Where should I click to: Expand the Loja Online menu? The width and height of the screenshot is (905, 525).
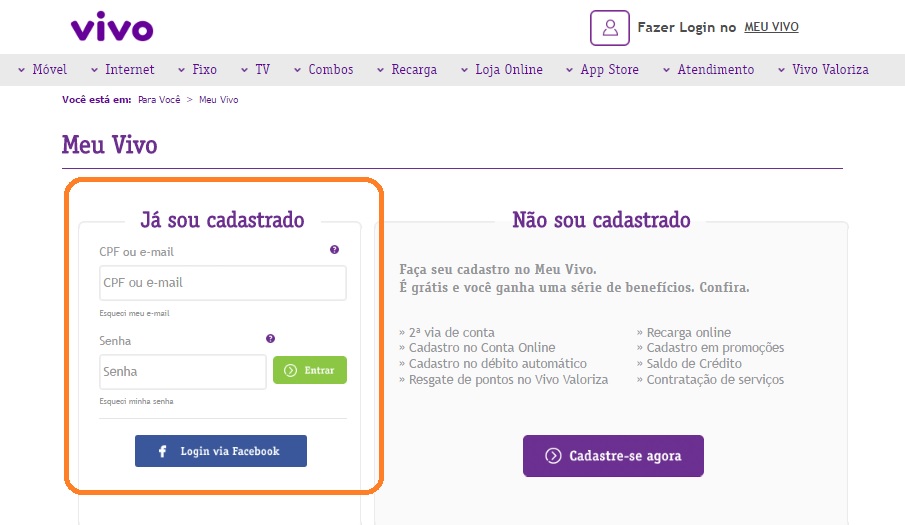(x=502, y=70)
